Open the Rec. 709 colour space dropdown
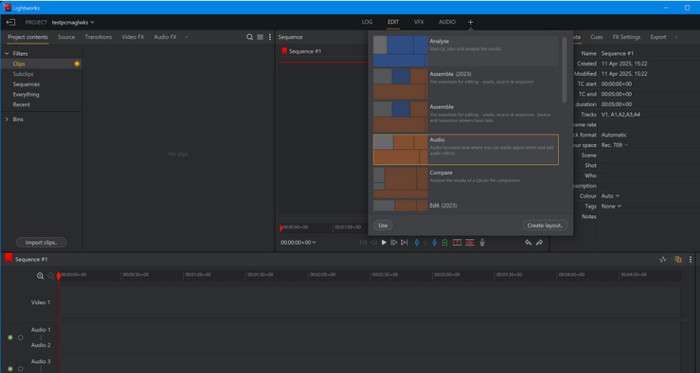This screenshot has height=373, width=700. point(615,145)
